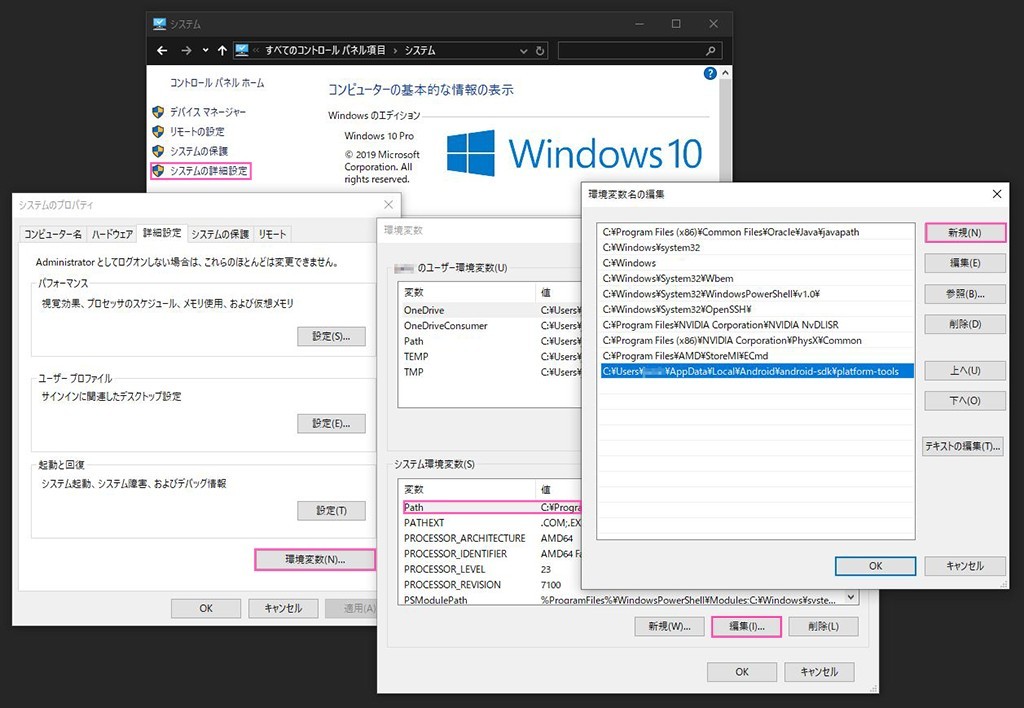
Task: Select C:¥Windows¥system32 path entry
Action: pos(756,248)
